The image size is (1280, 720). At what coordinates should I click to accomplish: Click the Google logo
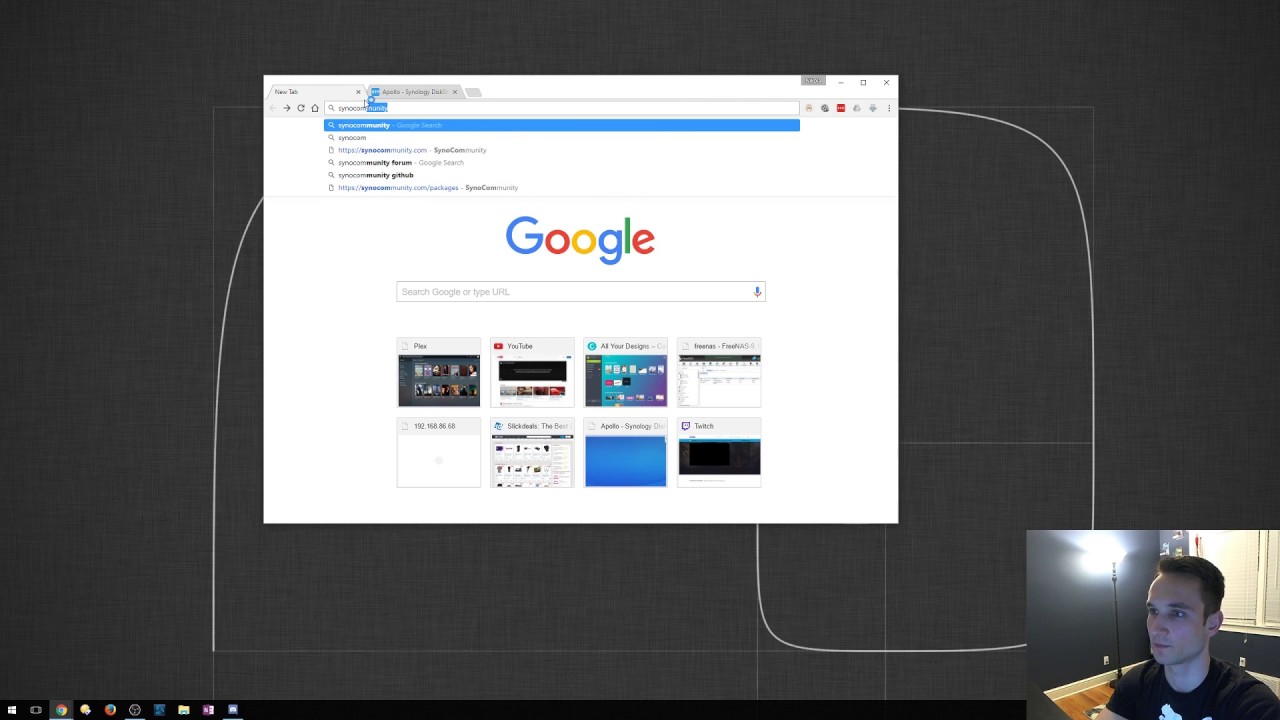[580, 241]
